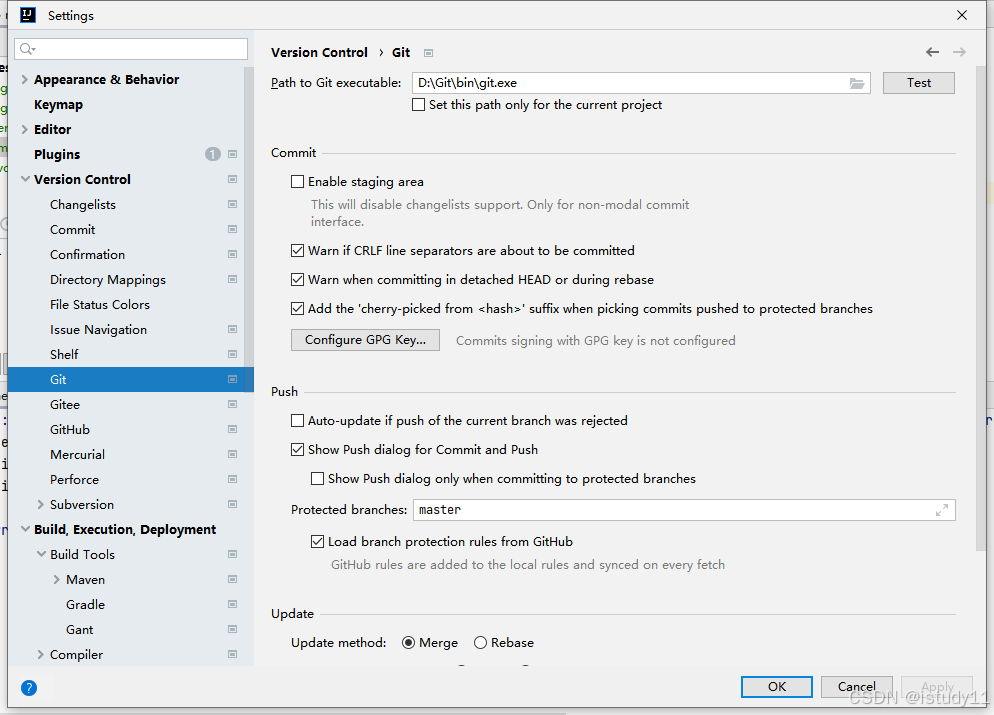Viewport: 994px width, 715px height.
Task: Confirm with the OK button
Action: coord(777,686)
